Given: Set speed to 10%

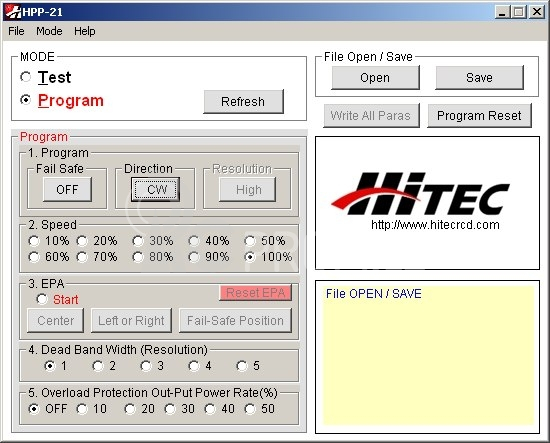Looking at the screenshot, I should coord(34,241).
